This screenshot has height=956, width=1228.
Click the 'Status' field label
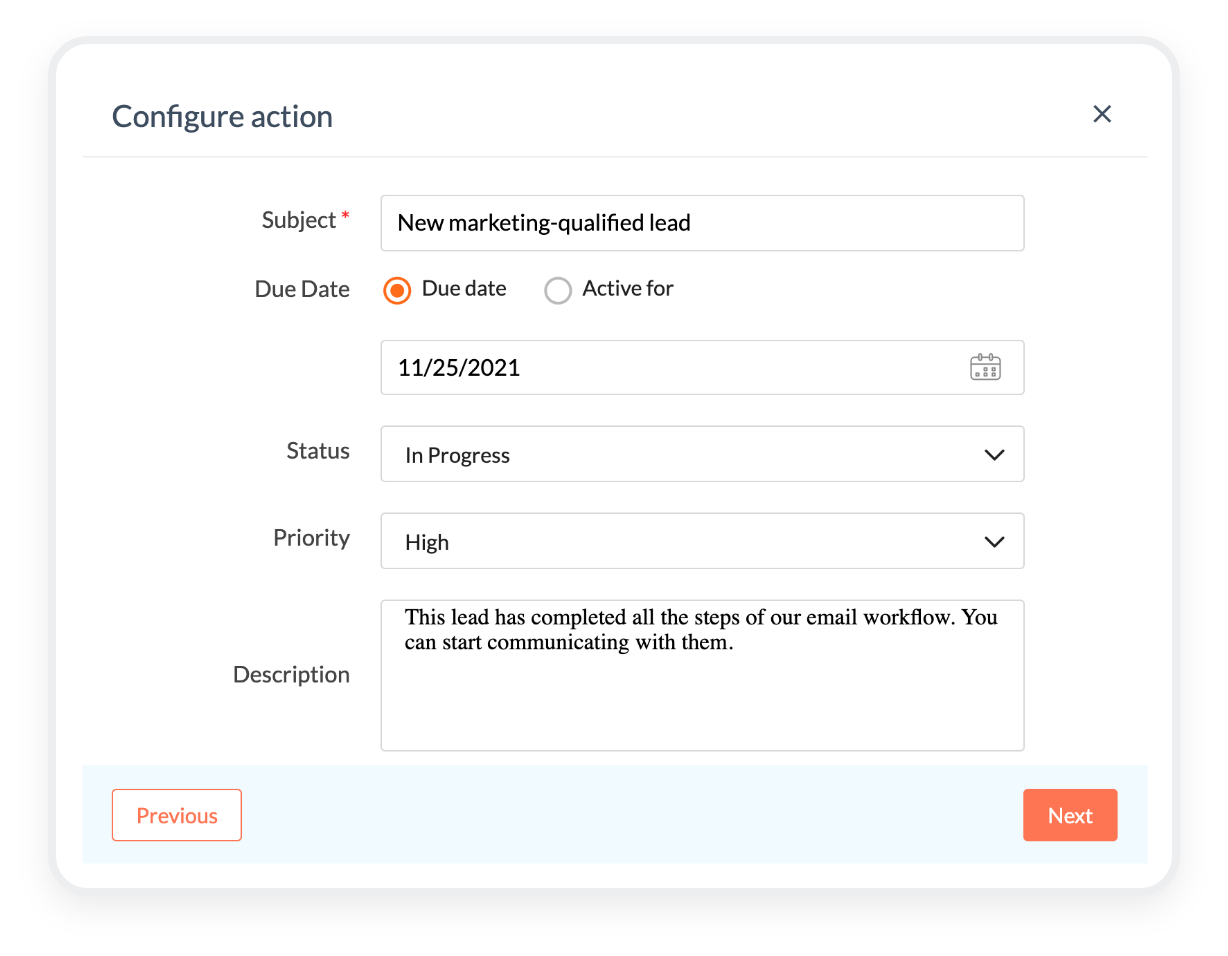pos(318,451)
